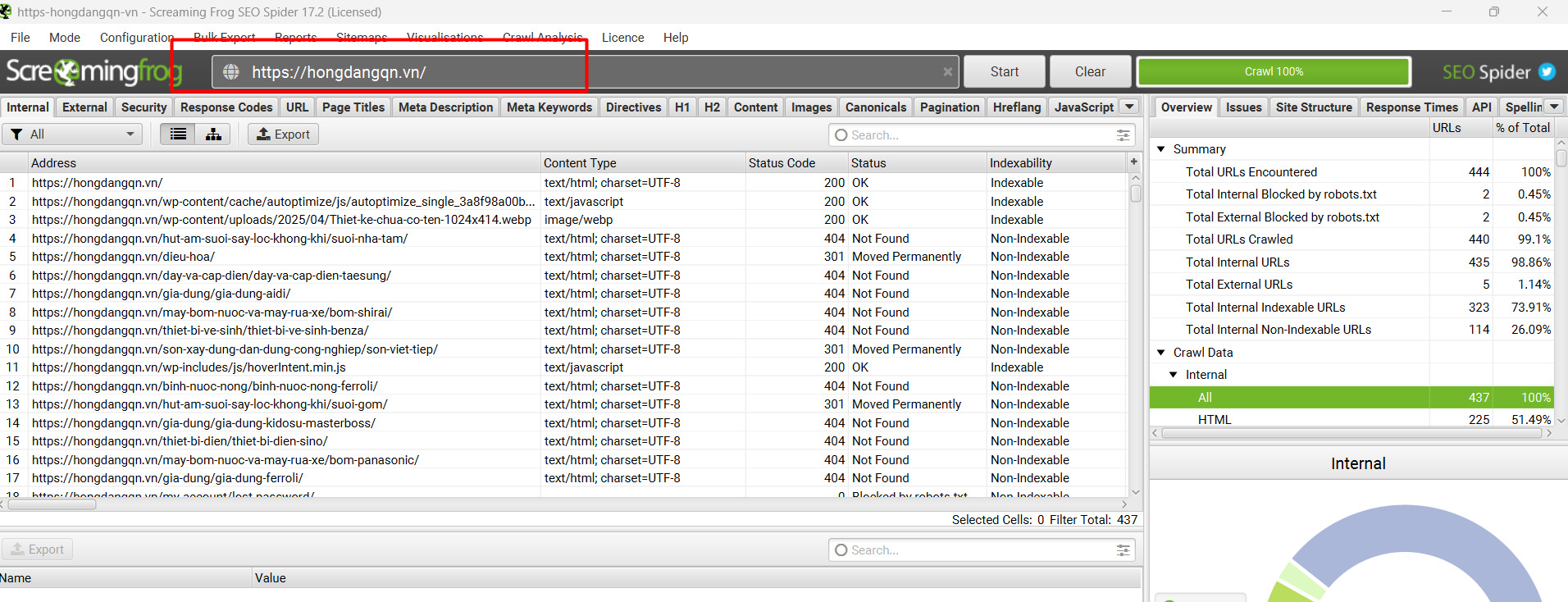Screen dimensions: 1568x602
Task: Open the API tab
Action: [1481, 107]
